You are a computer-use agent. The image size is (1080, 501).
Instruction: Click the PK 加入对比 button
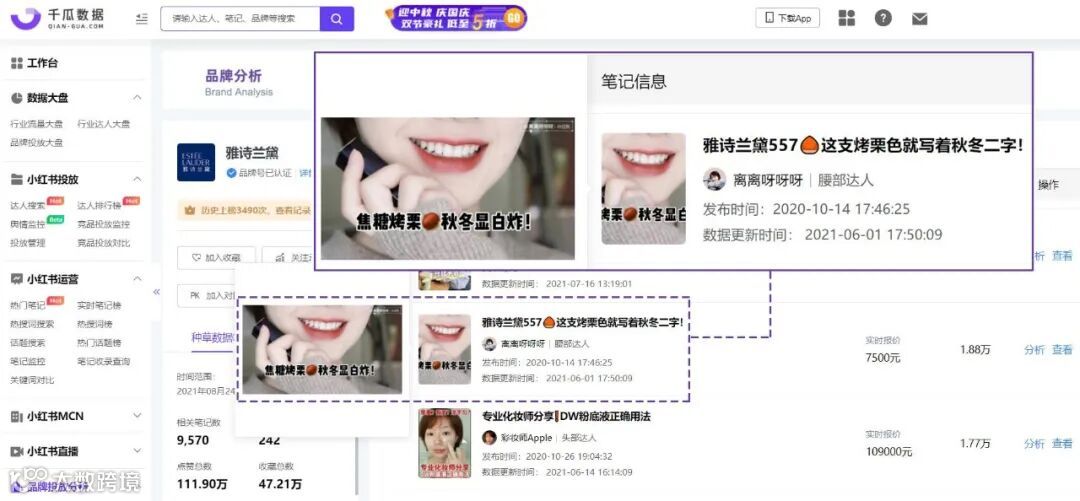[x=205, y=295]
